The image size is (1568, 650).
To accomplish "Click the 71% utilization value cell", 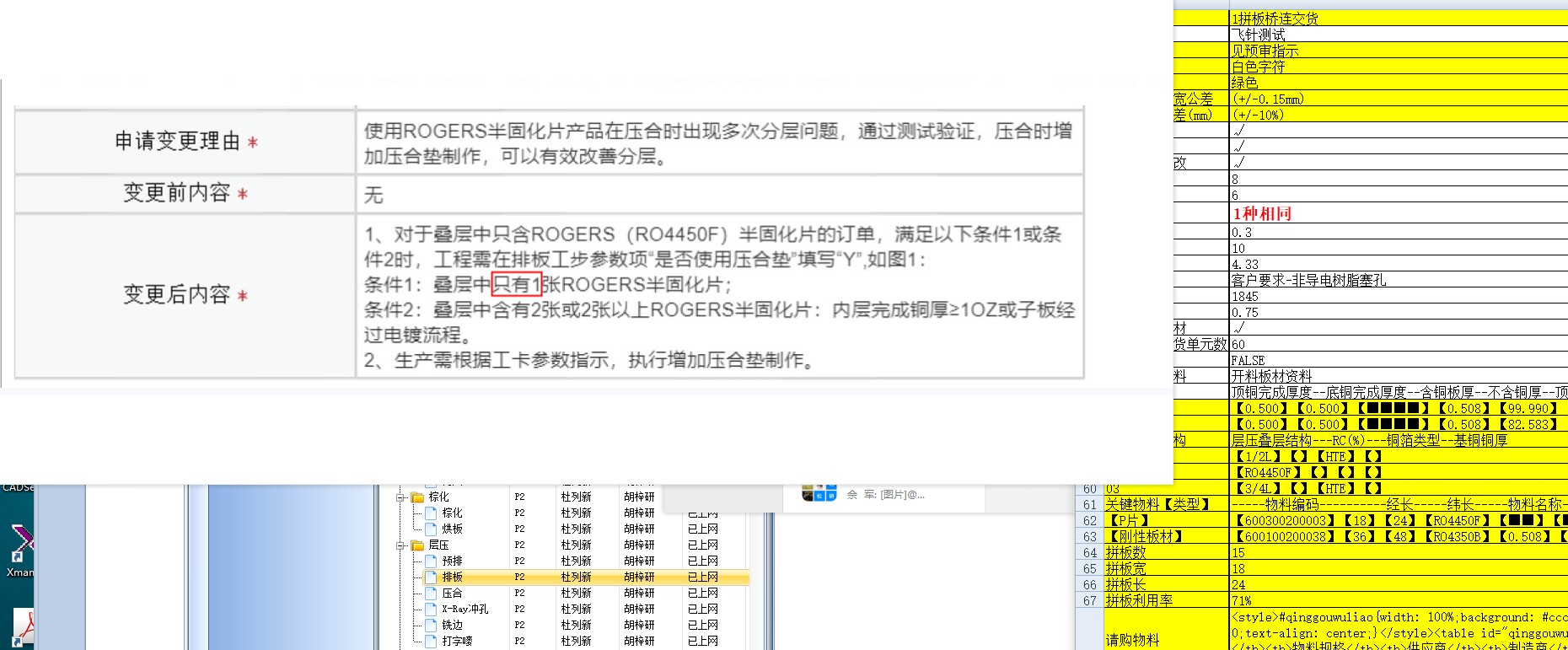I will [x=1399, y=601].
